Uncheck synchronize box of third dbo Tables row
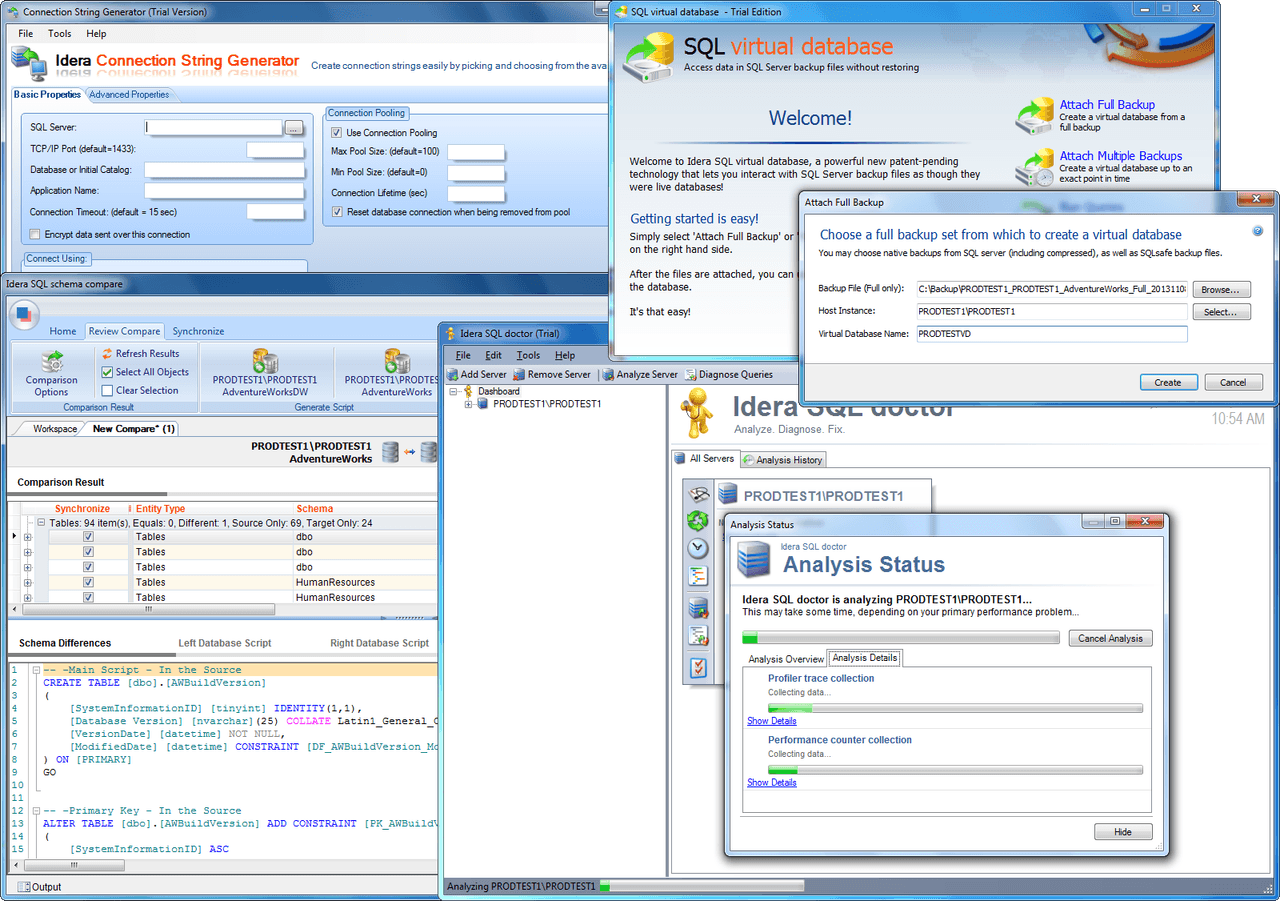The width and height of the screenshot is (1280, 901). (88, 567)
